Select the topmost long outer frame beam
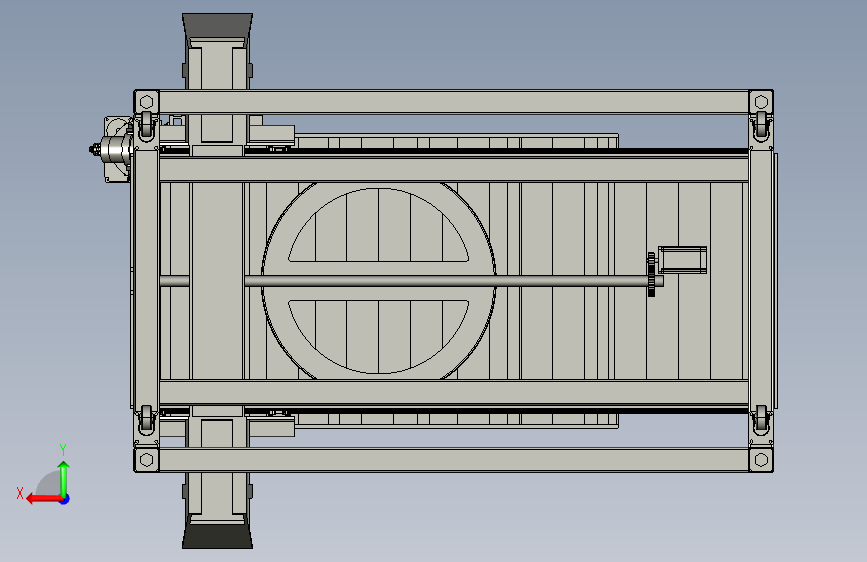The image size is (867, 562). click(453, 102)
